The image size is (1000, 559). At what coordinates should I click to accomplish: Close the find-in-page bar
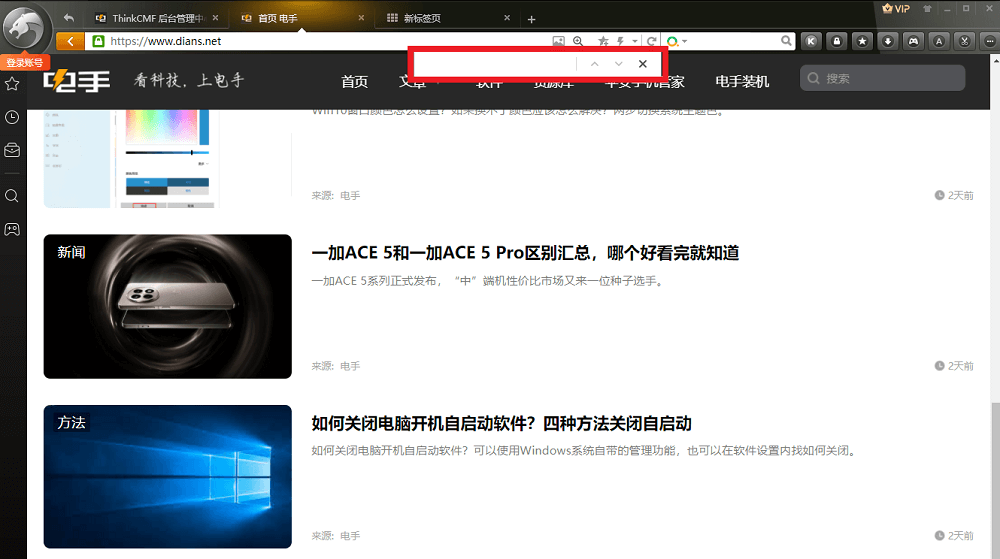point(643,64)
